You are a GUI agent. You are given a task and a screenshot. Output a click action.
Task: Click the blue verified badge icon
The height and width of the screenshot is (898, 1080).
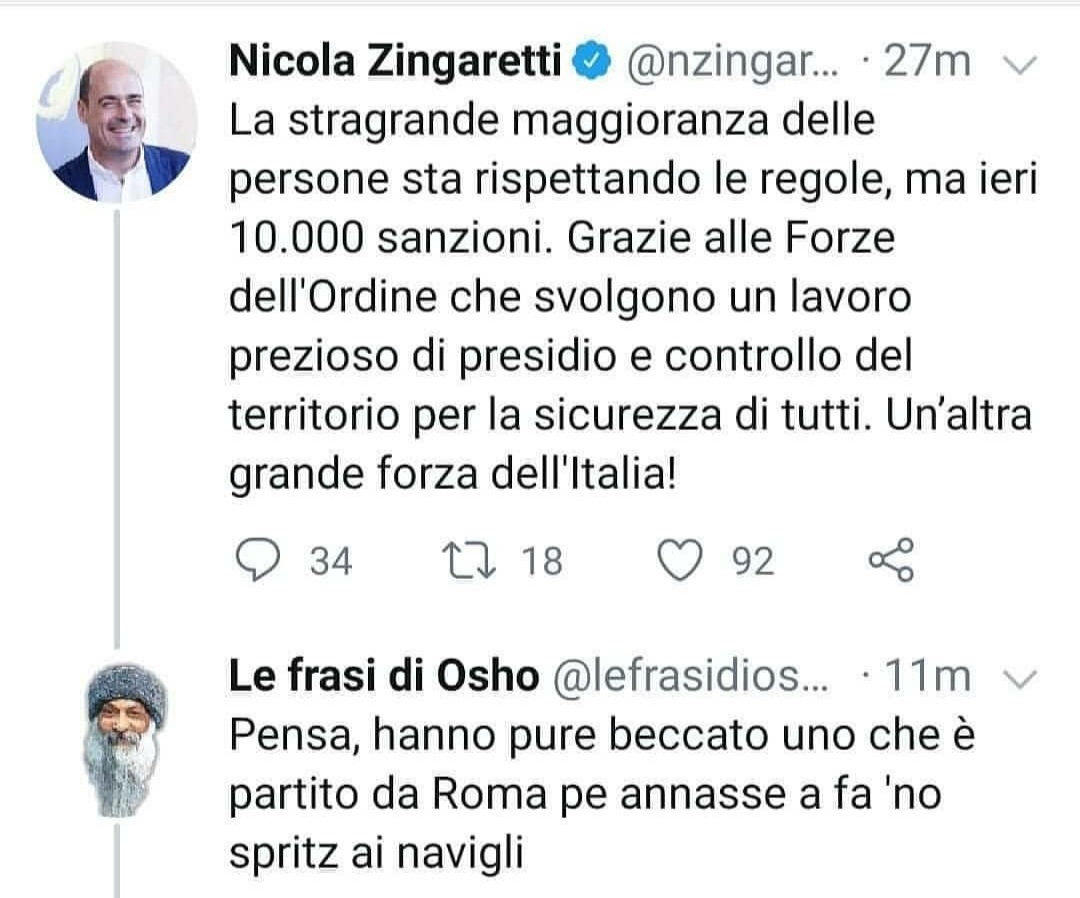pos(591,63)
